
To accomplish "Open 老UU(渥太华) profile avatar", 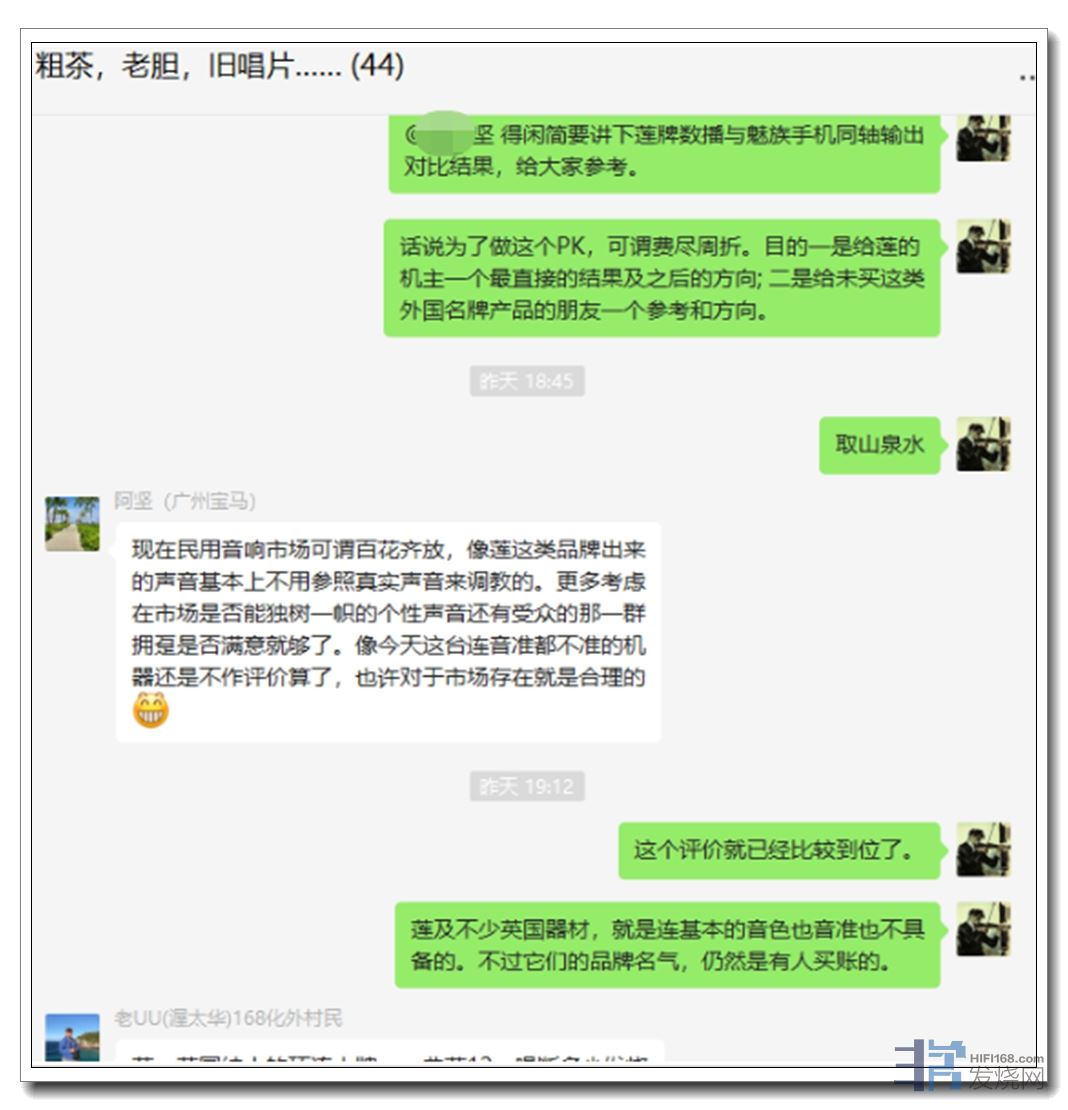I will (72, 1037).
